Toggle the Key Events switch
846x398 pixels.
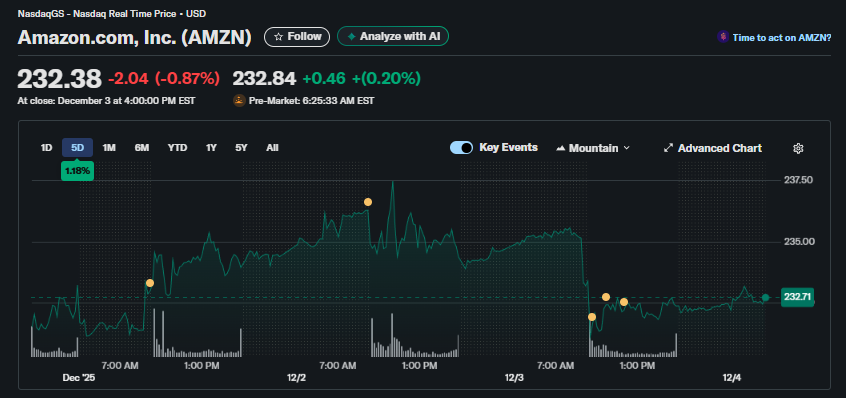(x=461, y=148)
